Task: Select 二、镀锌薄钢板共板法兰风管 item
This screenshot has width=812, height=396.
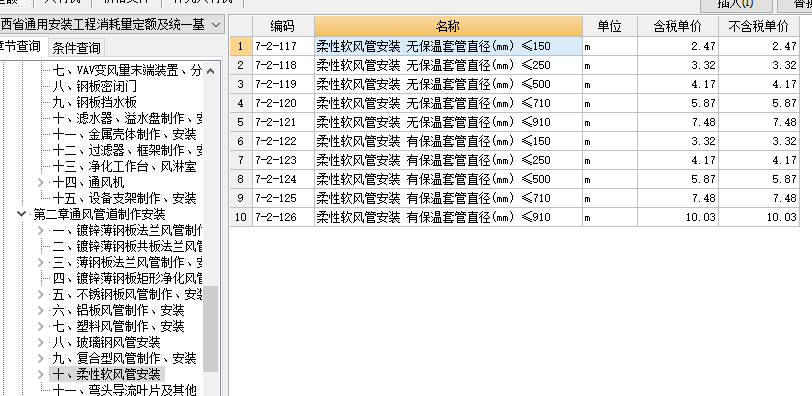Action: pos(127,246)
